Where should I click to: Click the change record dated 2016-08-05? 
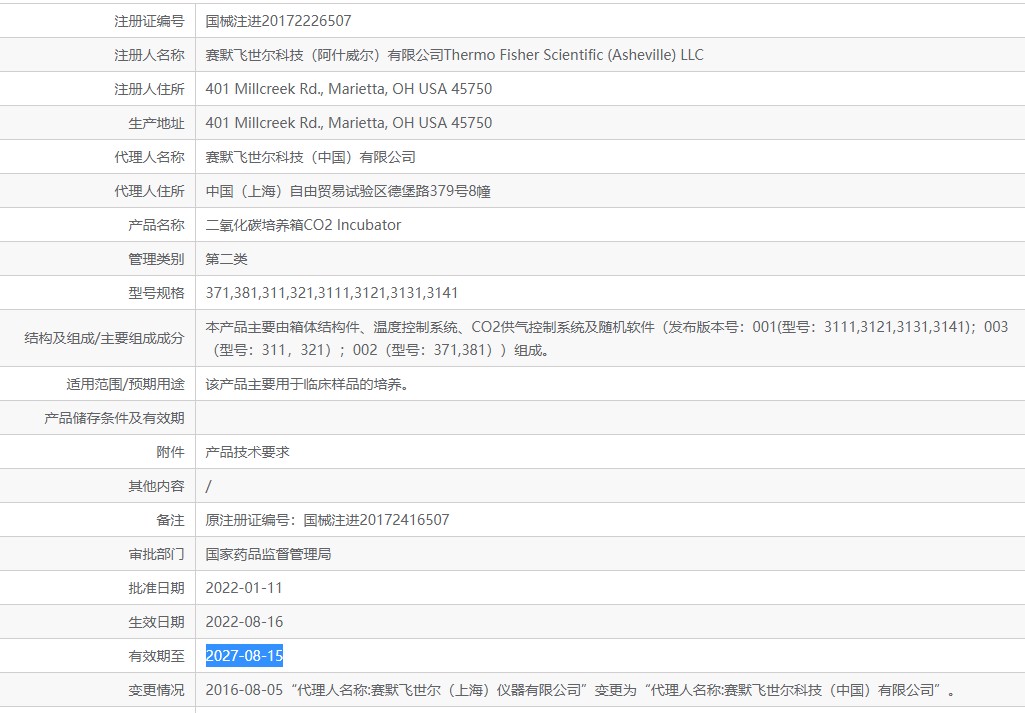tap(581, 690)
